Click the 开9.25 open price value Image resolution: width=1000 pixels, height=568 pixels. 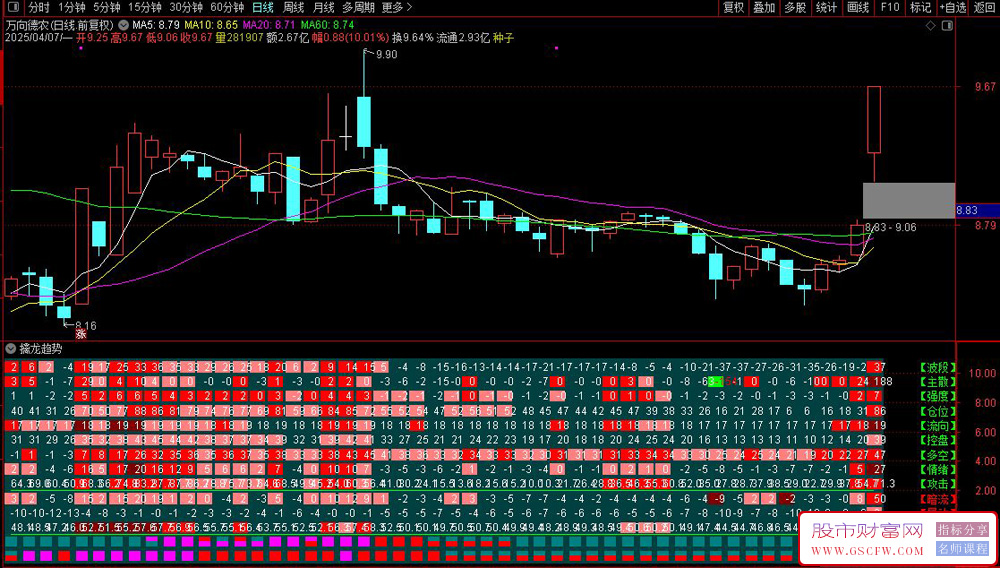pos(92,38)
